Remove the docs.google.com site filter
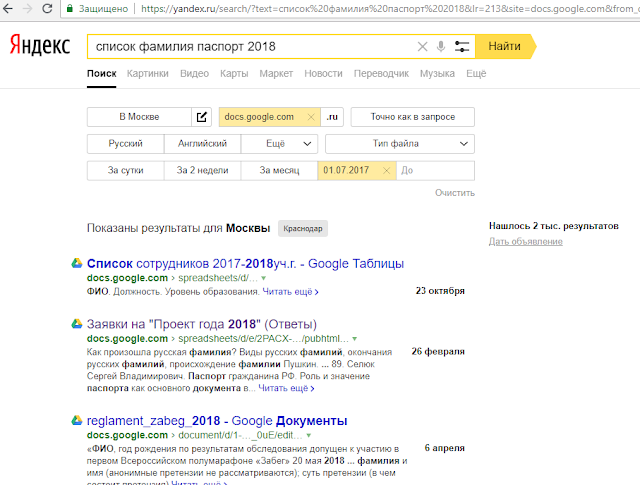640x485 pixels. point(311,117)
